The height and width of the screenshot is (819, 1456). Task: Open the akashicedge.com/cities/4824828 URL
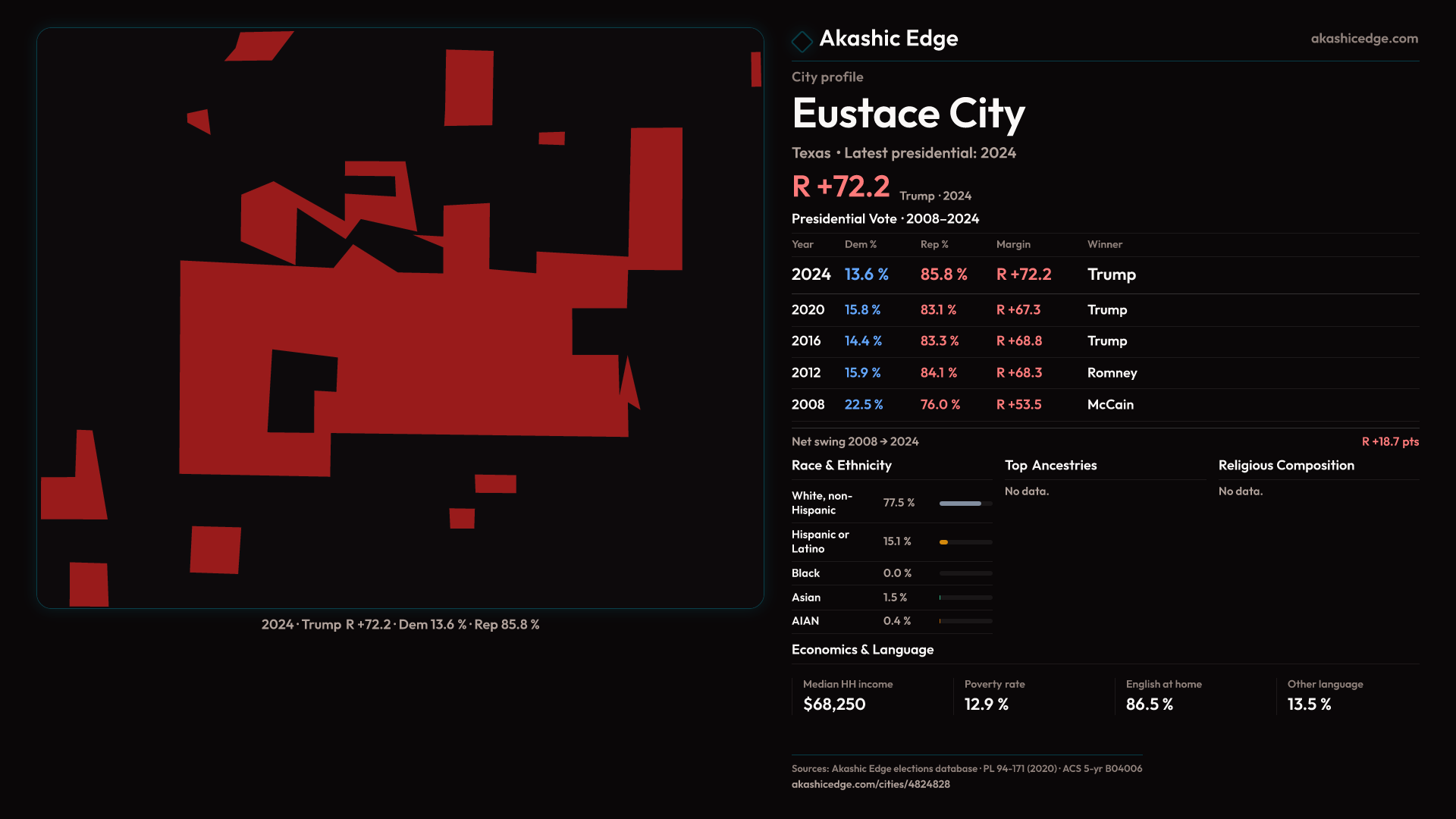[870, 784]
